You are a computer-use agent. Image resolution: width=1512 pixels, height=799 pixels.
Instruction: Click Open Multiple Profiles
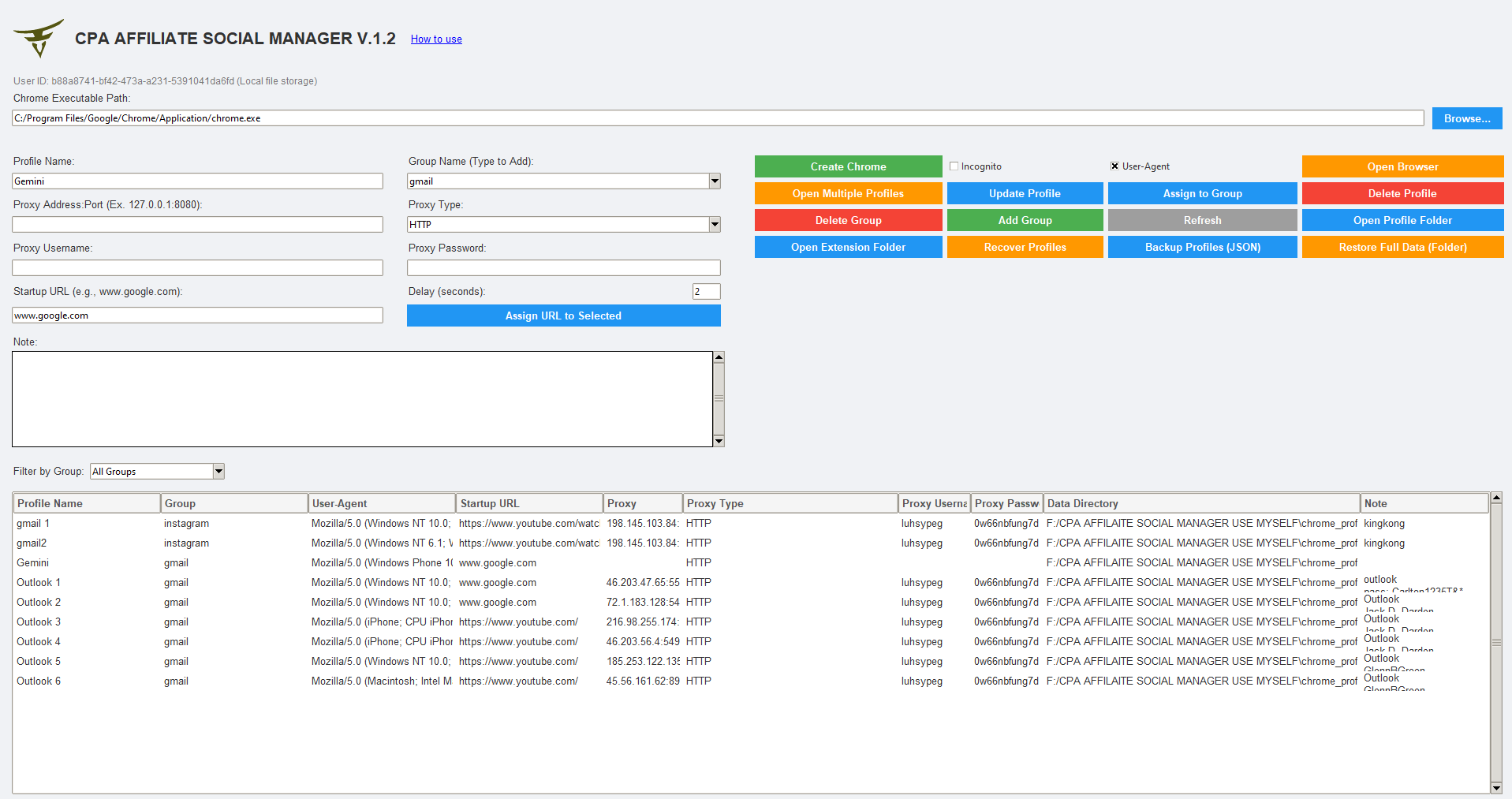point(848,193)
